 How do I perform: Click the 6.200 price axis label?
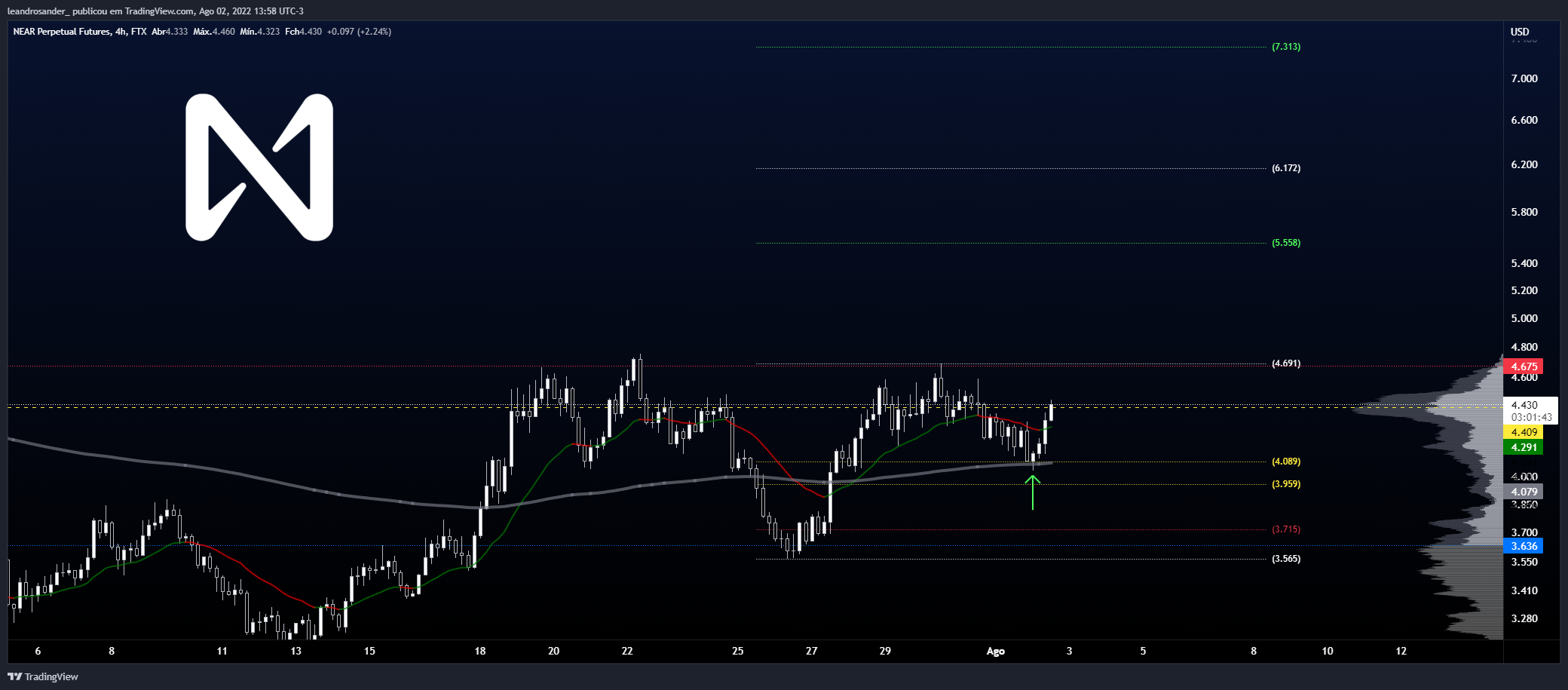[1524, 164]
